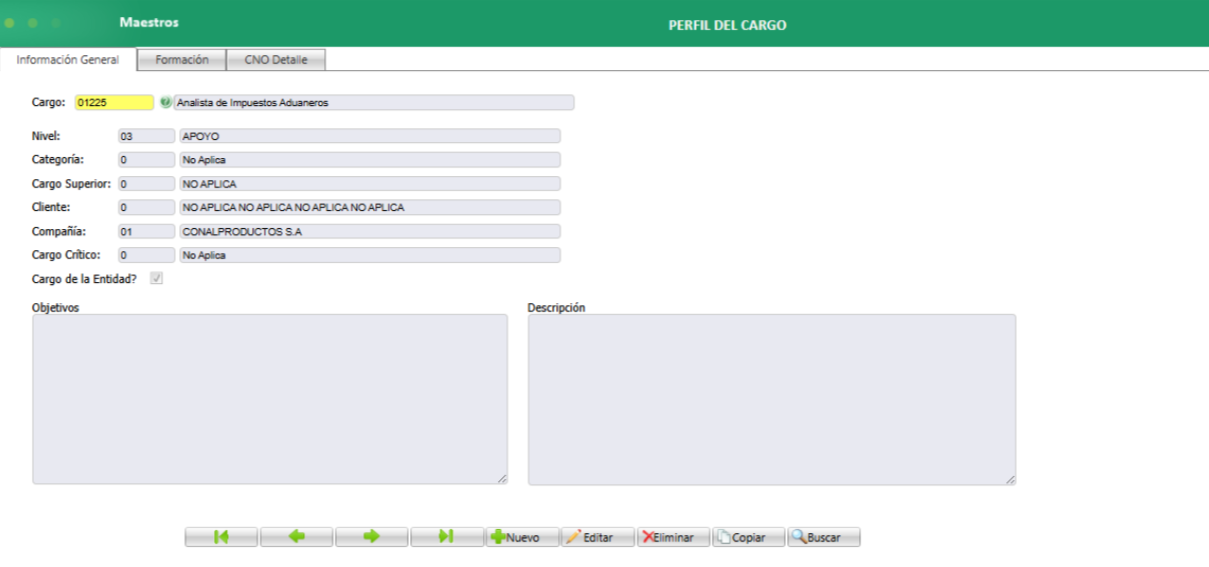The width and height of the screenshot is (1209, 567).
Task: Click the Compañía code field 01
Action: (x=146, y=231)
